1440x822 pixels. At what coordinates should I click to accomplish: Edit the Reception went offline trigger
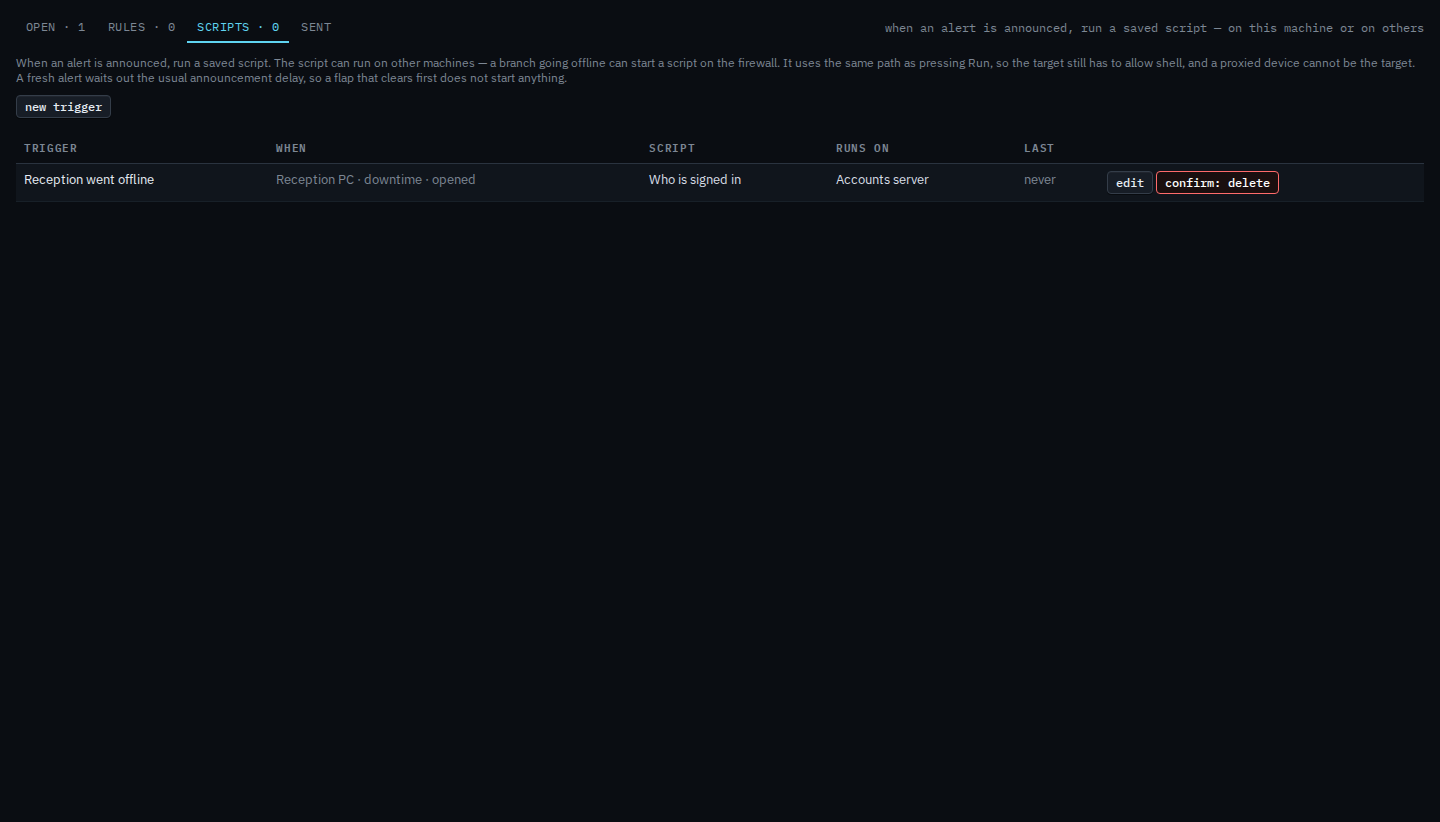tap(1130, 183)
